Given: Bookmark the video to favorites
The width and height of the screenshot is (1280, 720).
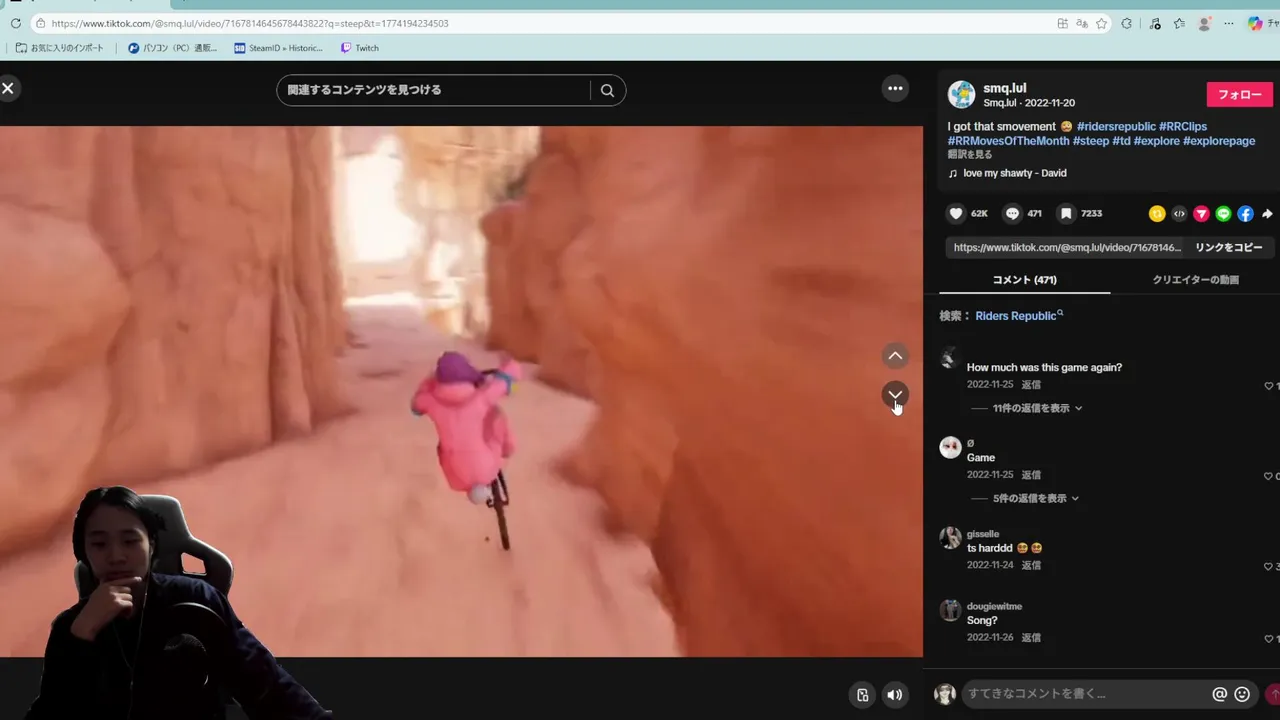Looking at the screenshot, I should [x=1066, y=213].
